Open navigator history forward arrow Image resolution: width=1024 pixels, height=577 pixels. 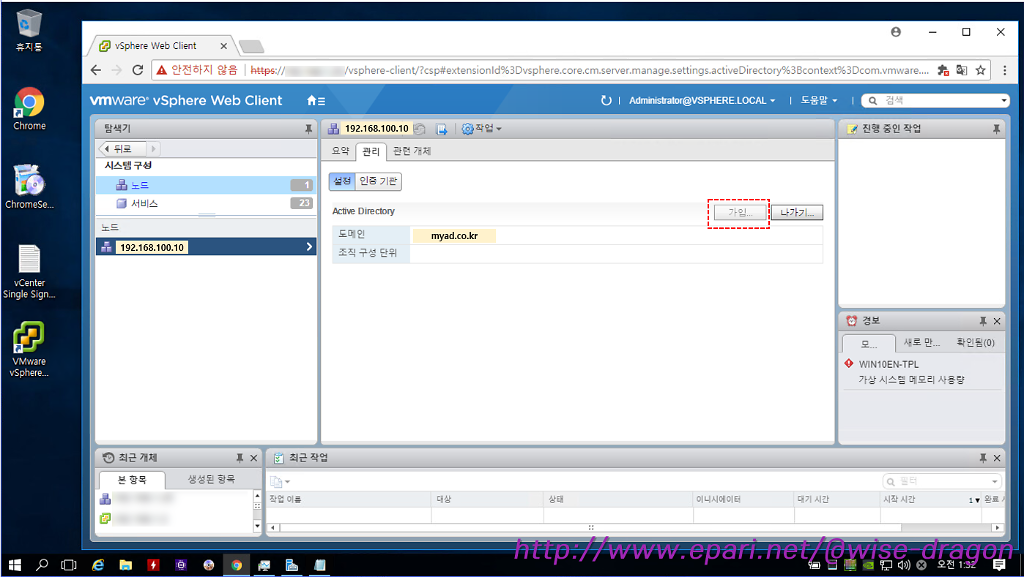pyautogui.click(x=153, y=149)
